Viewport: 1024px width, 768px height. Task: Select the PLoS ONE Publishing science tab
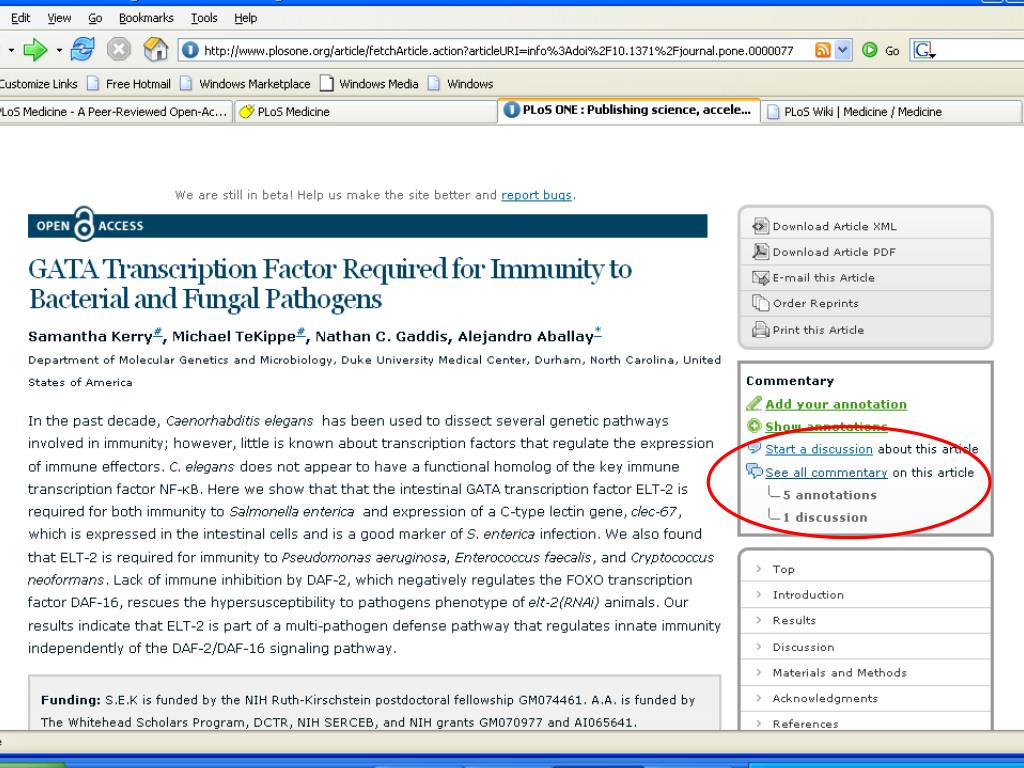(629, 110)
